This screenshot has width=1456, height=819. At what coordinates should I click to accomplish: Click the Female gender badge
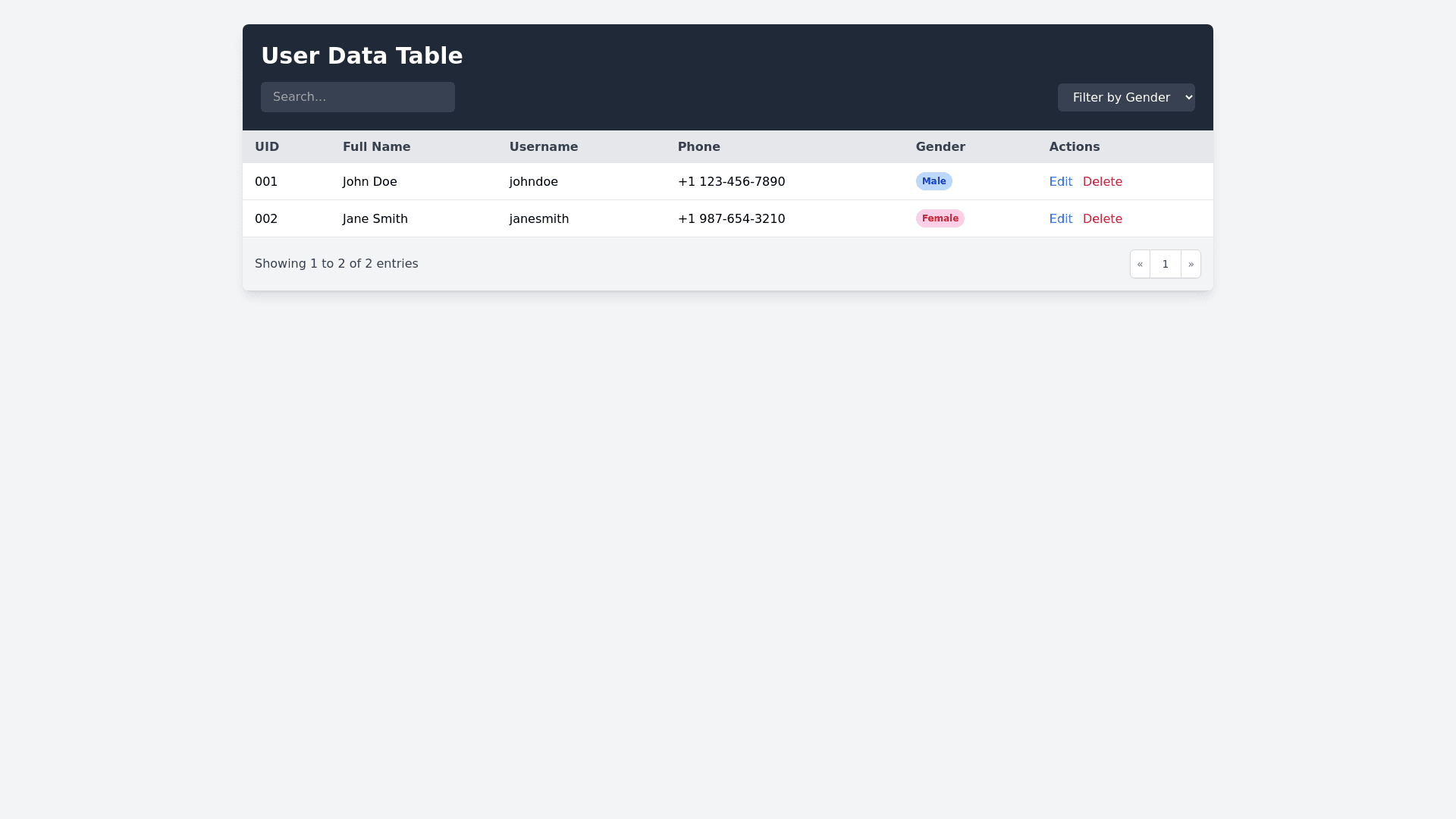(940, 218)
